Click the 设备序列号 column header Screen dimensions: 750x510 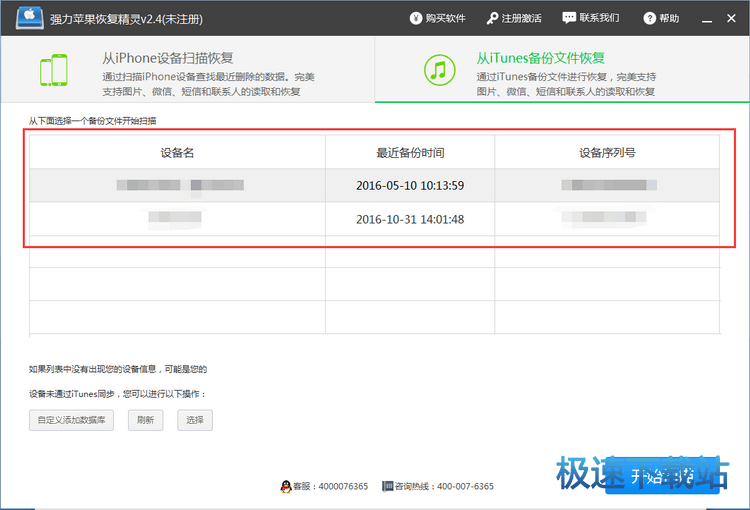[607, 153]
